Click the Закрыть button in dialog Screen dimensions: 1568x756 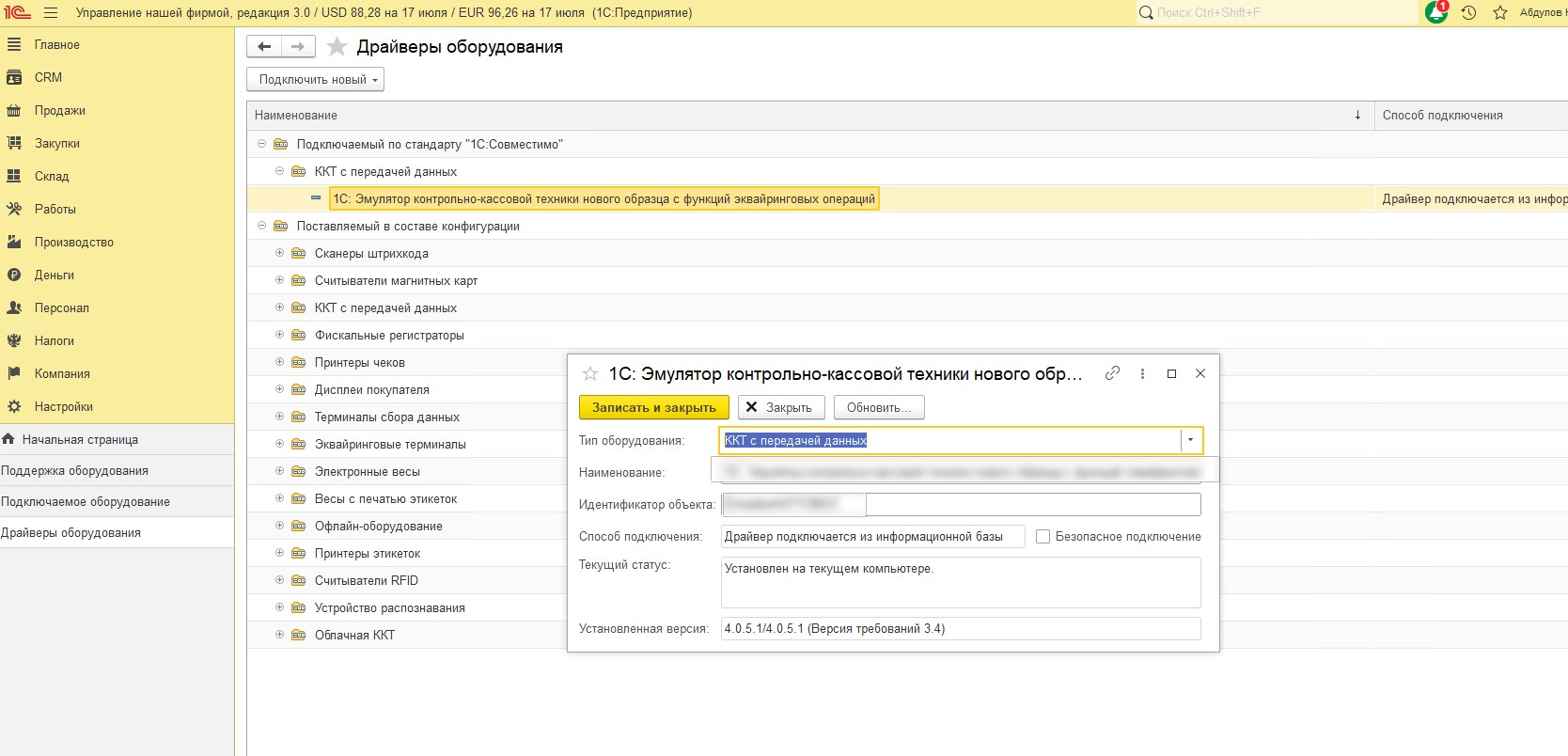[781, 407]
